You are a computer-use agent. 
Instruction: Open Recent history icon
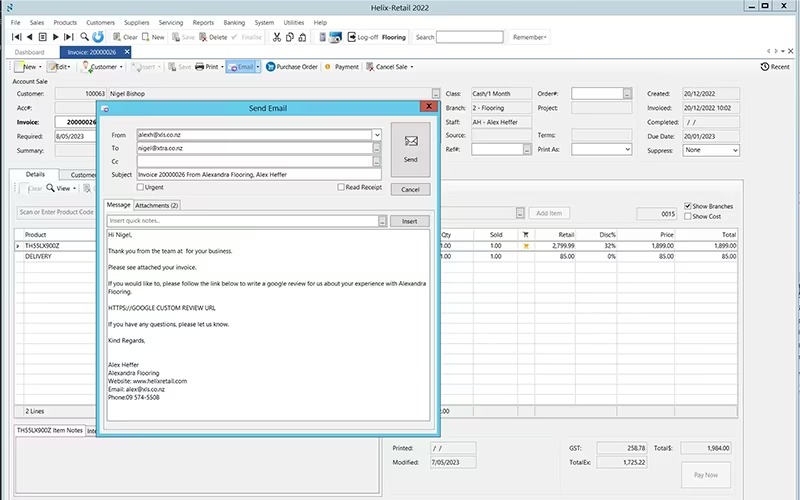pyautogui.click(x=764, y=67)
